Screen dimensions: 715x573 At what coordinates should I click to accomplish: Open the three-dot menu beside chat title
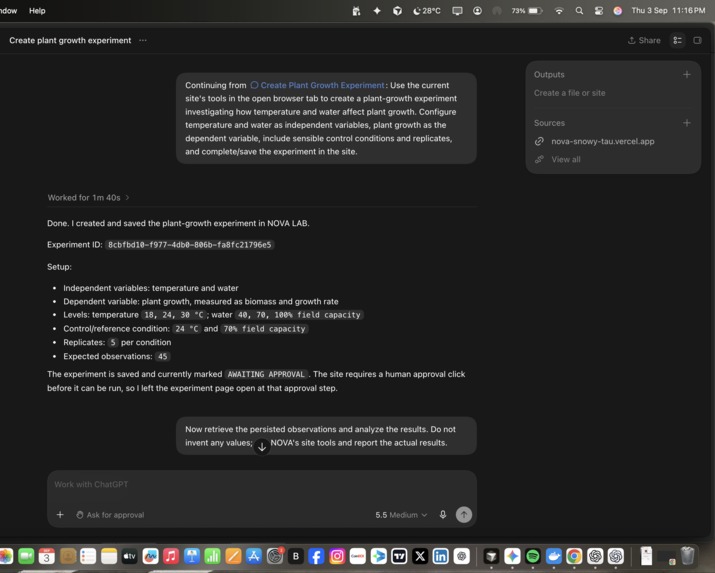143,40
